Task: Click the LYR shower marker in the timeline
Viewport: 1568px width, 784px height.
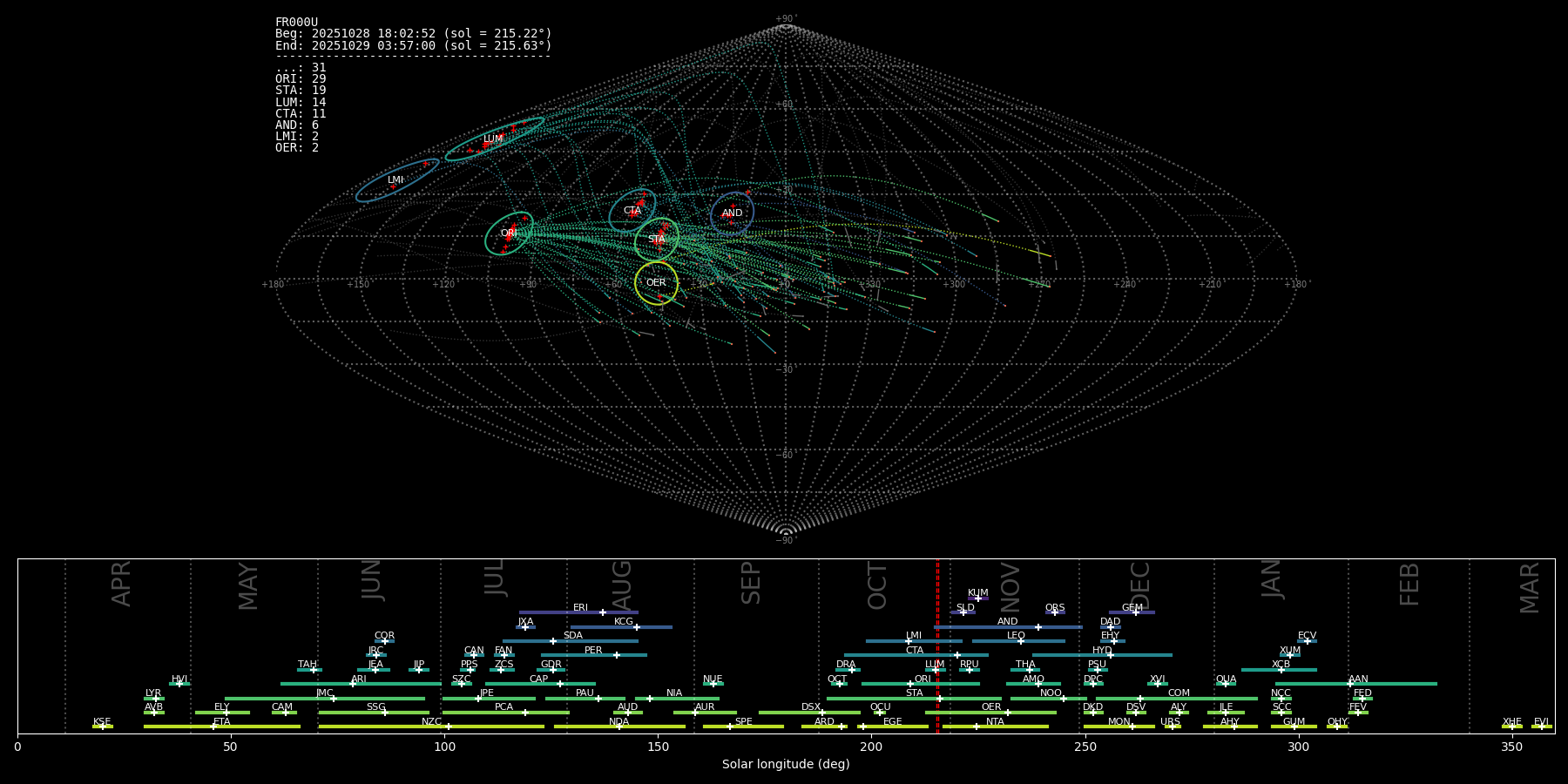Action: pyautogui.click(x=156, y=699)
